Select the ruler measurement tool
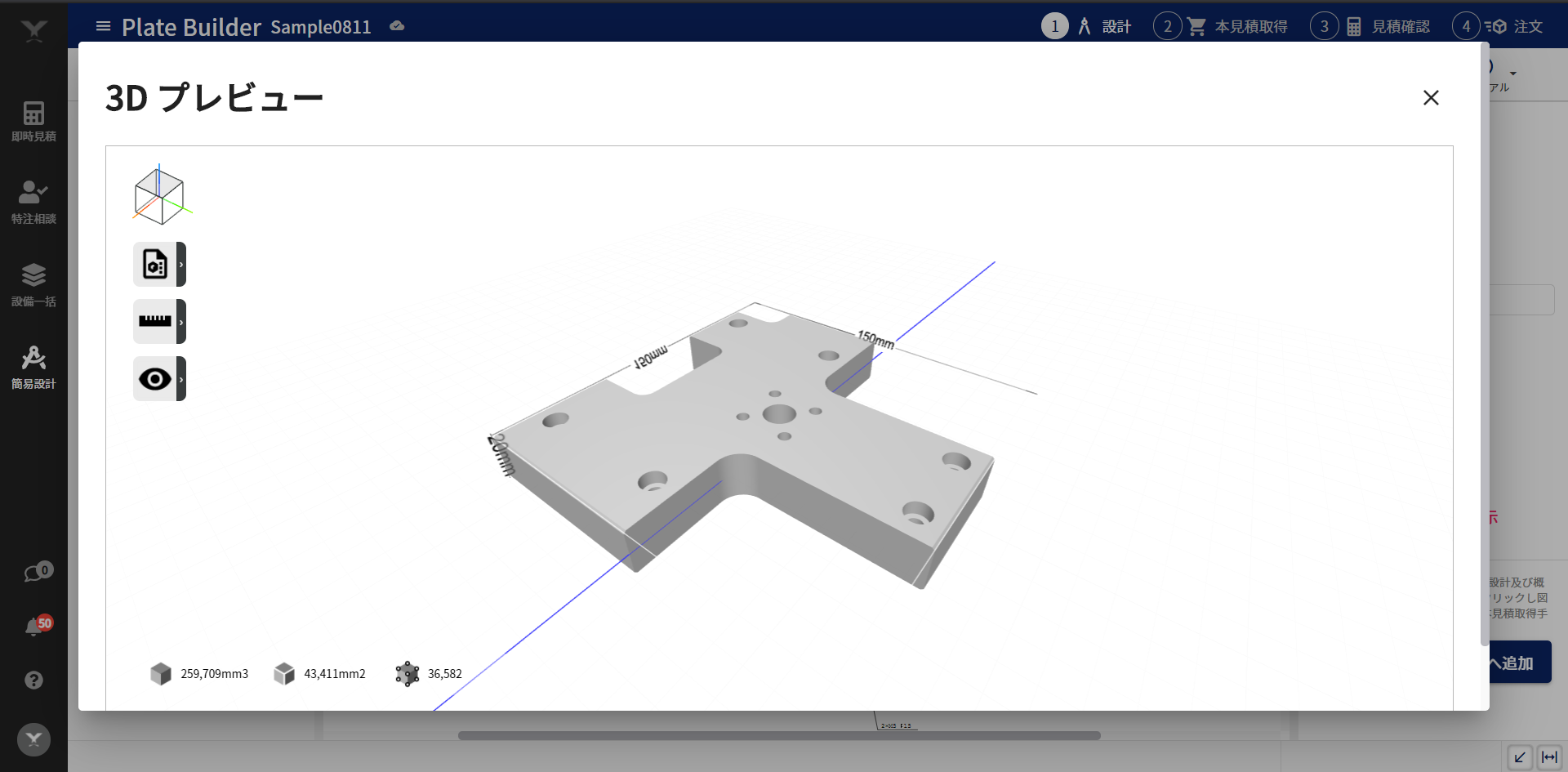1568x772 pixels. pyautogui.click(x=154, y=322)
